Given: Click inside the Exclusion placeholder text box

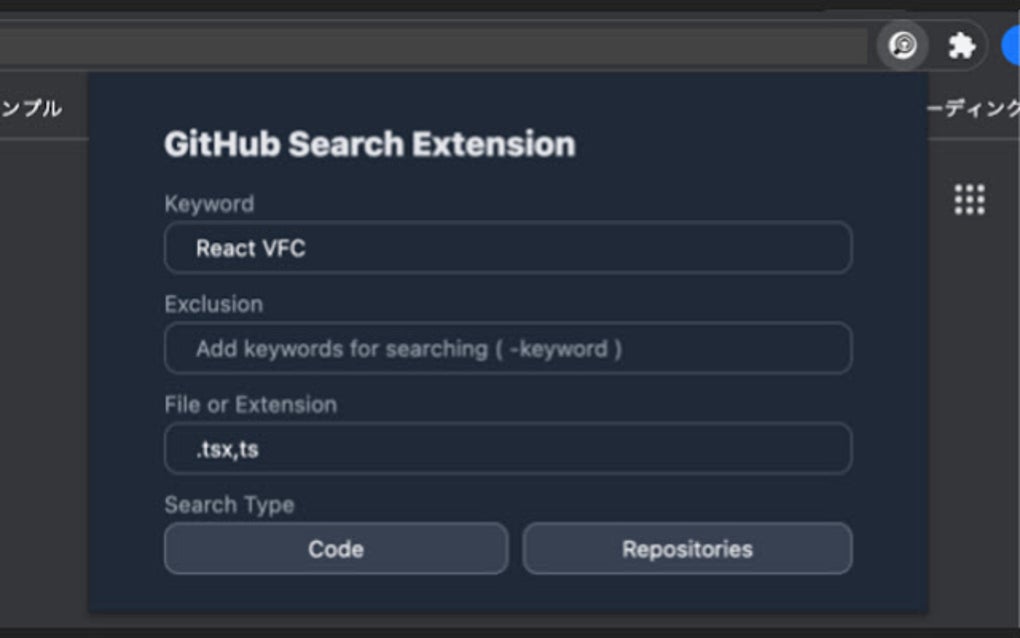Looking at the screenshot, I should 505,347.
